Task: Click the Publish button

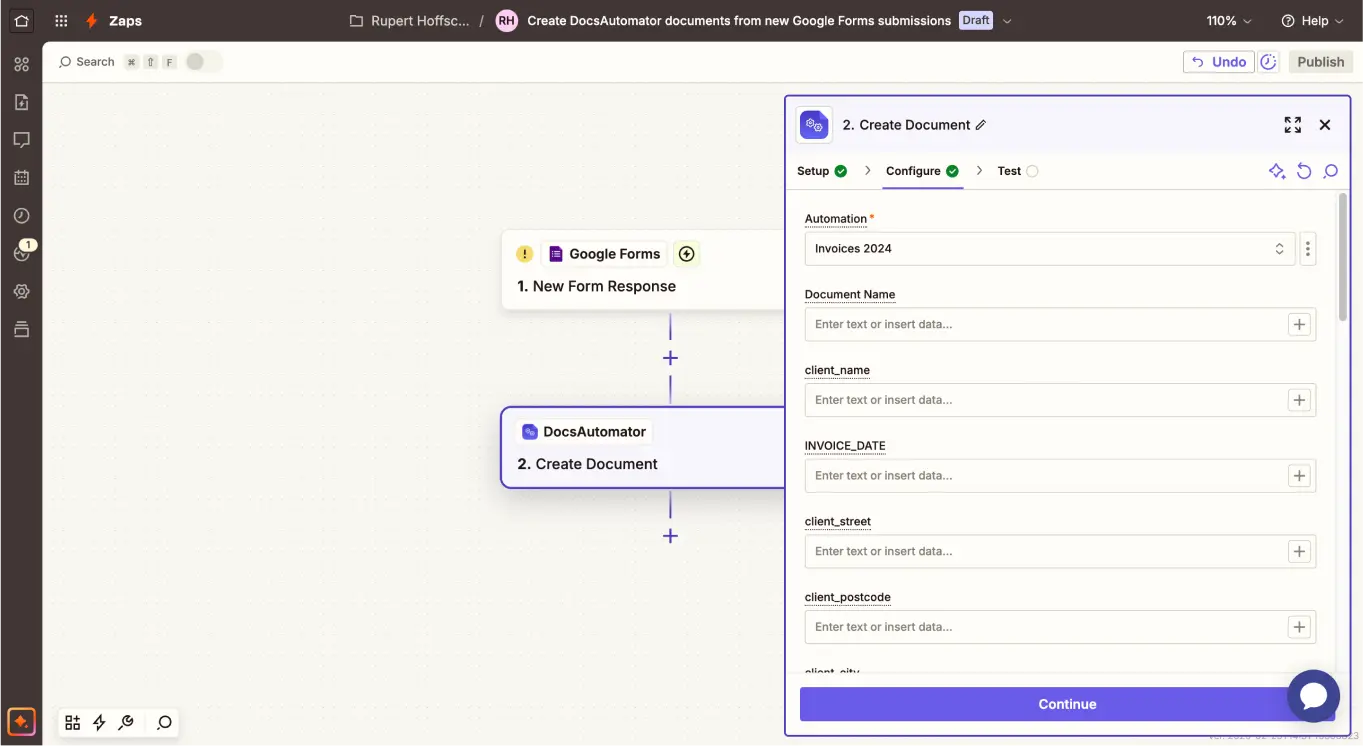Action: 1320,61
